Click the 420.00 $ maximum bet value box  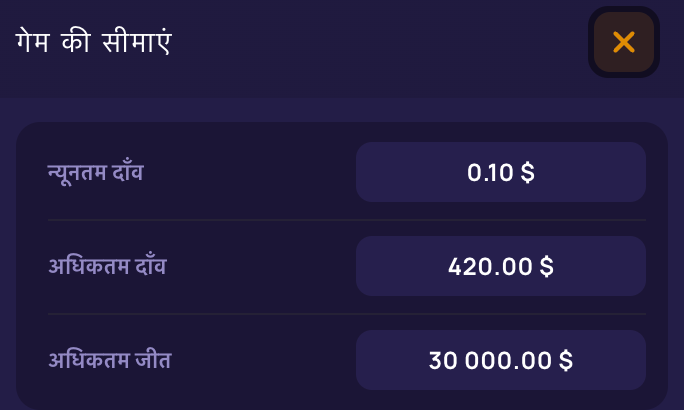click(x=501, y=266)
